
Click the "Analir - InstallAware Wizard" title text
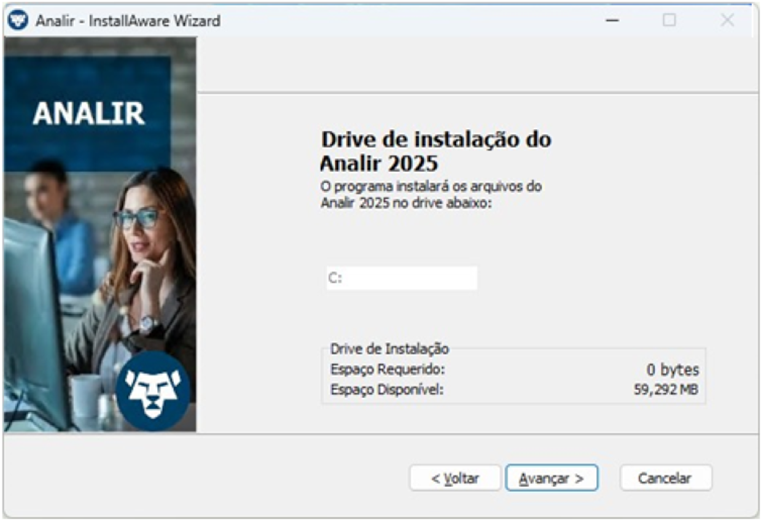(128, 21)
